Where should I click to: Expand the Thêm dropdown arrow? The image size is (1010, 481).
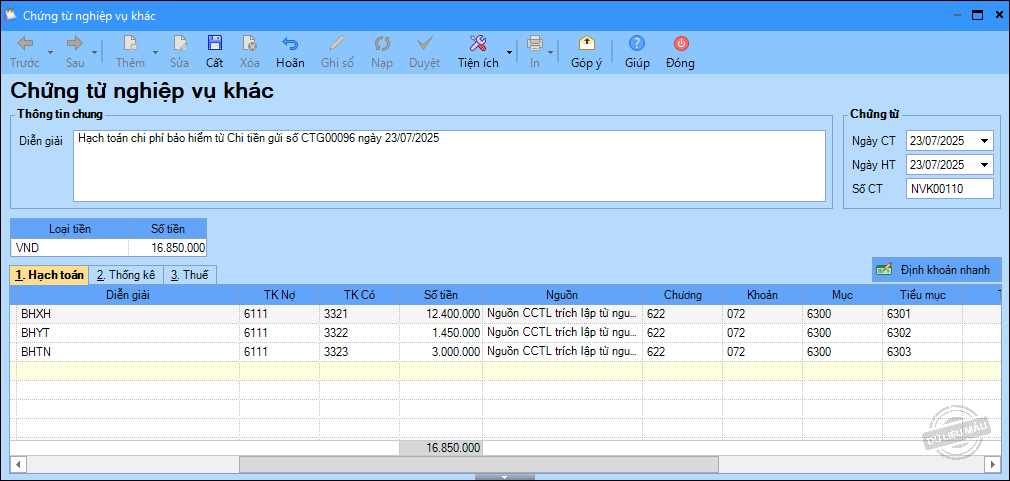tap(155, 52)
